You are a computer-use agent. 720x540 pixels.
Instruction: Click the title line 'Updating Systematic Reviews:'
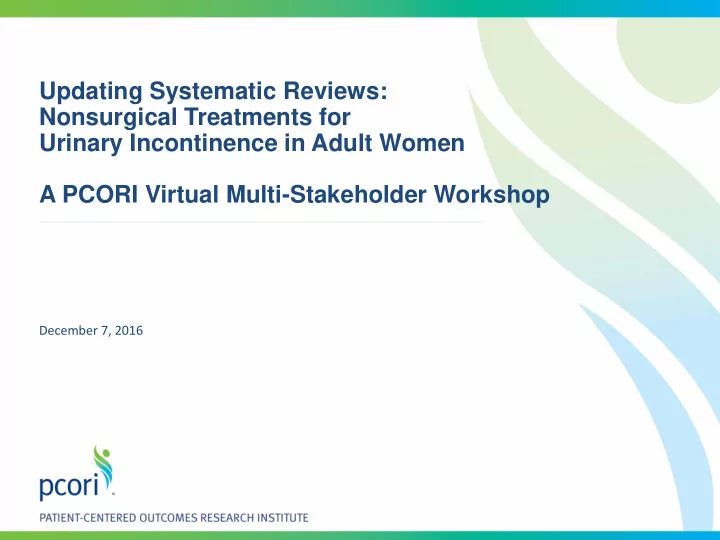click(214, 90)
